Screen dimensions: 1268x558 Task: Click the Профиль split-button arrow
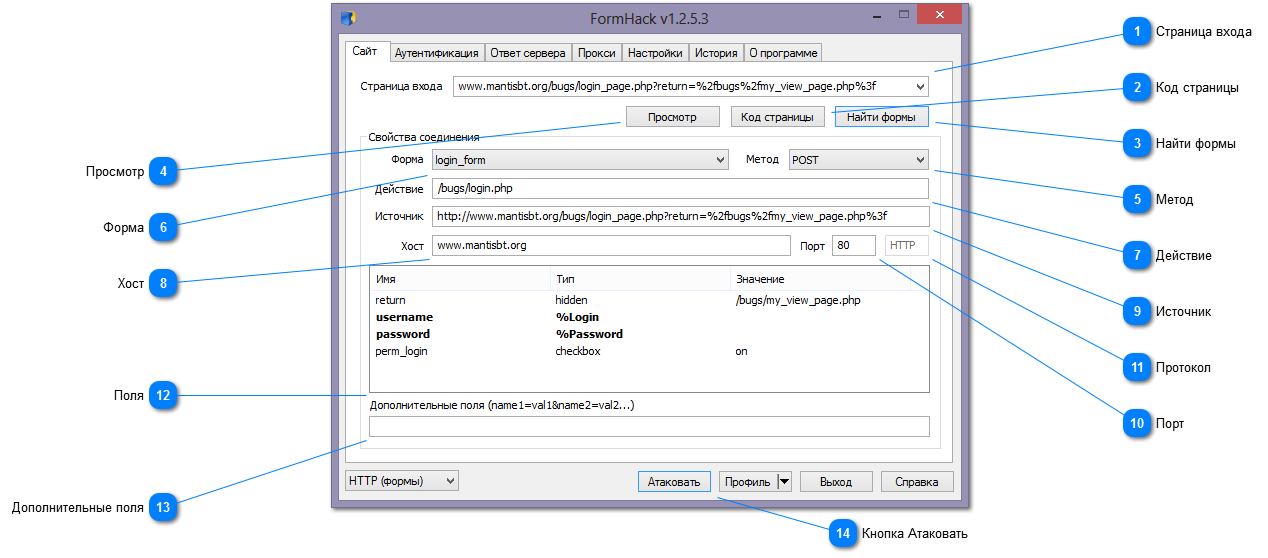coord(784,481)
